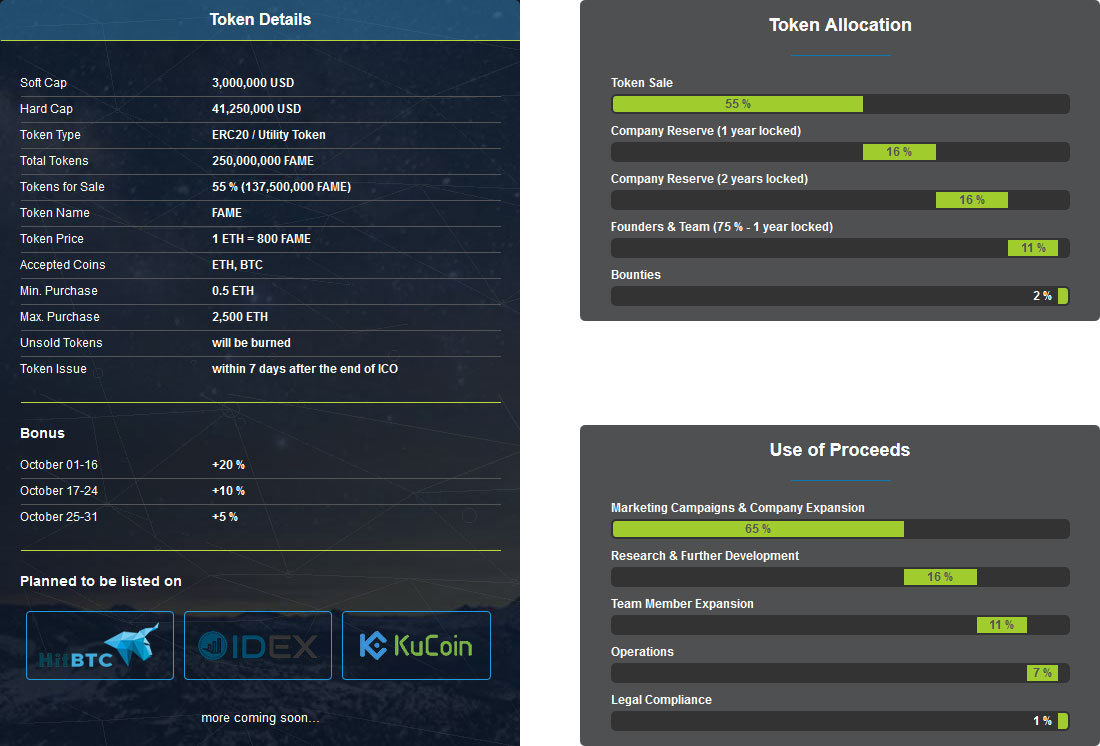
Task: Click the Token Details heading
Action: [x=260, y=20]
